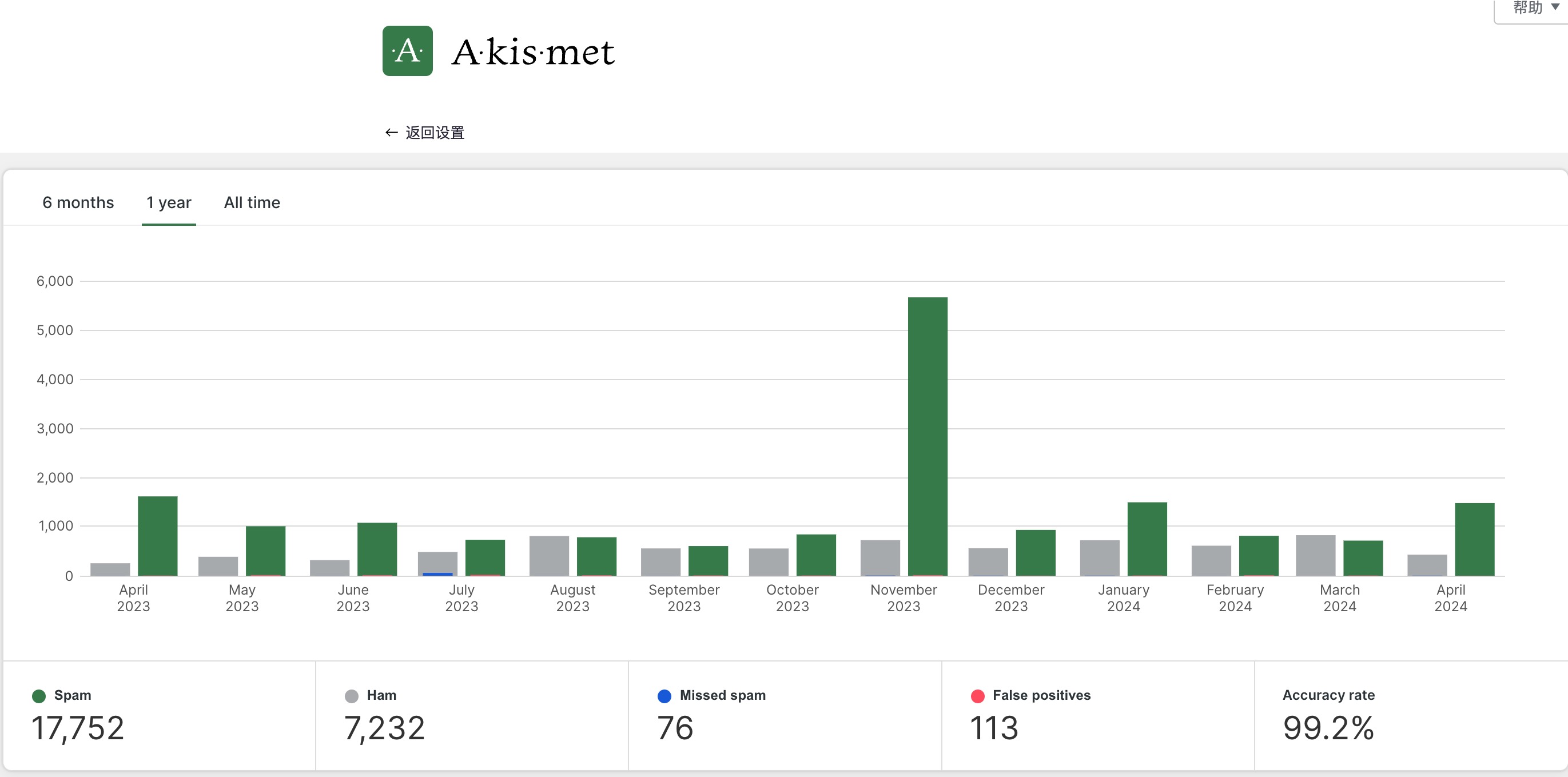Switch to the All time tab

tap(252, 202)
